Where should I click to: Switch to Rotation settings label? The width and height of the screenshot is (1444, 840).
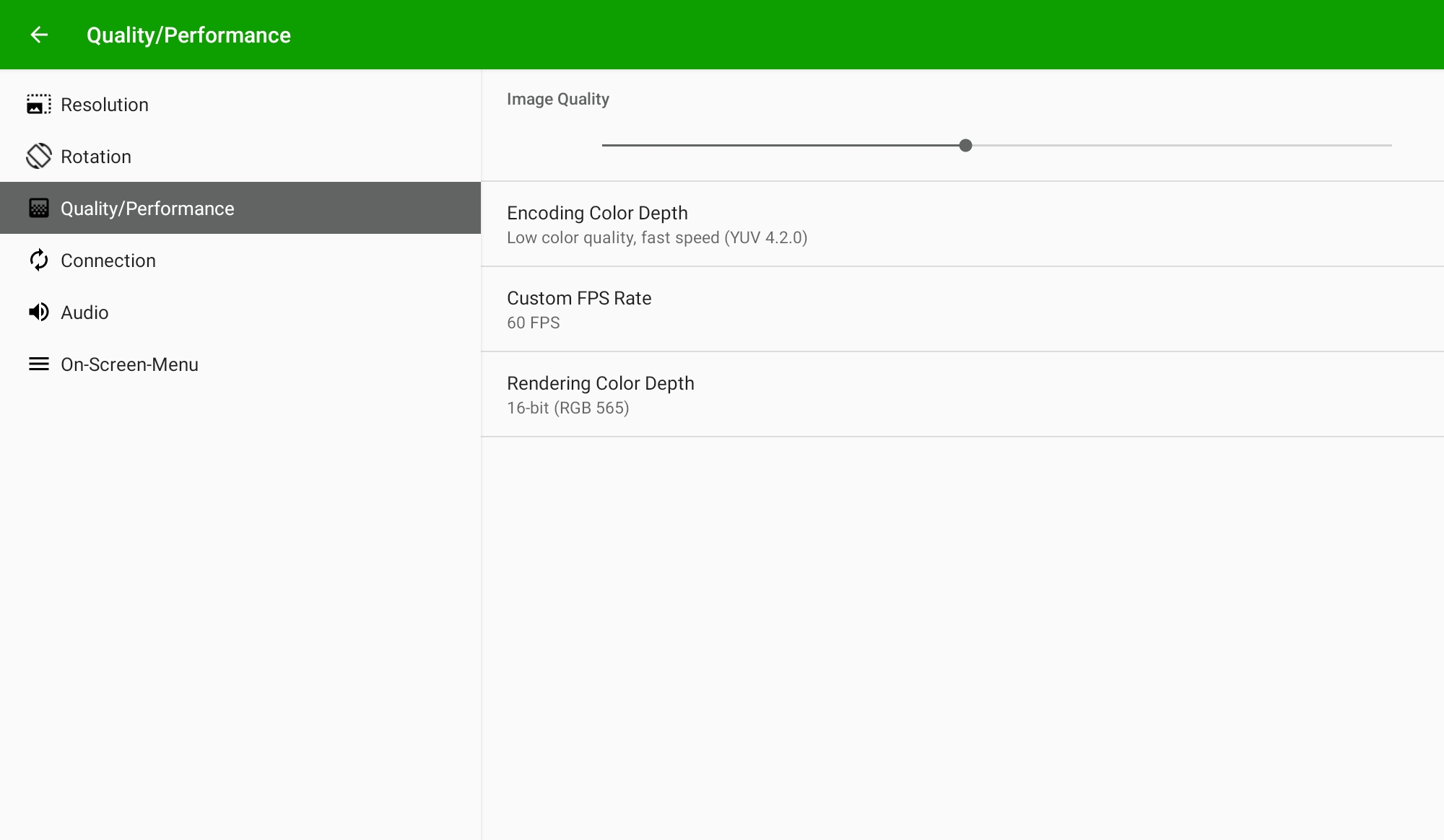tap(96, 157)
